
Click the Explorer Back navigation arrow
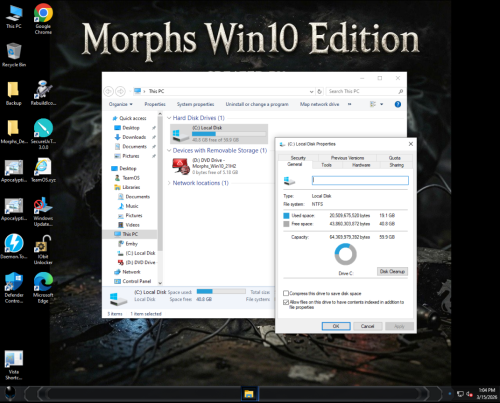point(109,91)
